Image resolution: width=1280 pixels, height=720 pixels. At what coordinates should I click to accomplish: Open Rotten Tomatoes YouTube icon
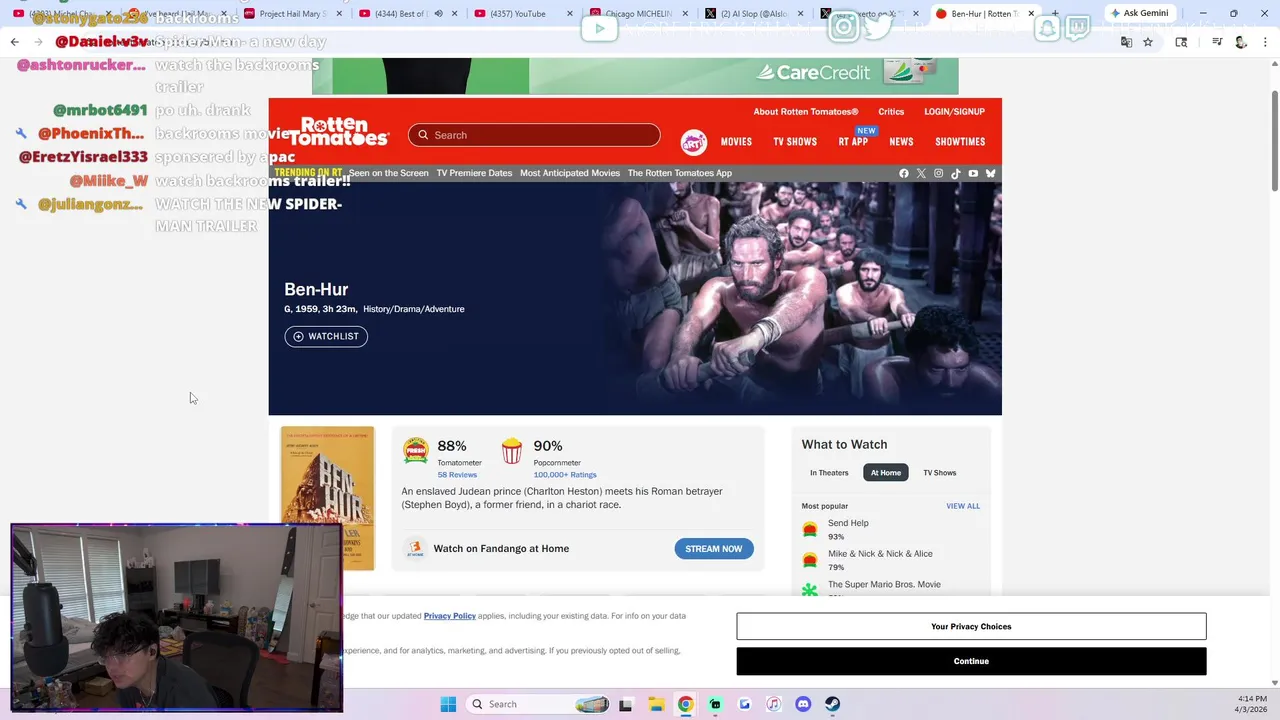[x=973, y=173]
